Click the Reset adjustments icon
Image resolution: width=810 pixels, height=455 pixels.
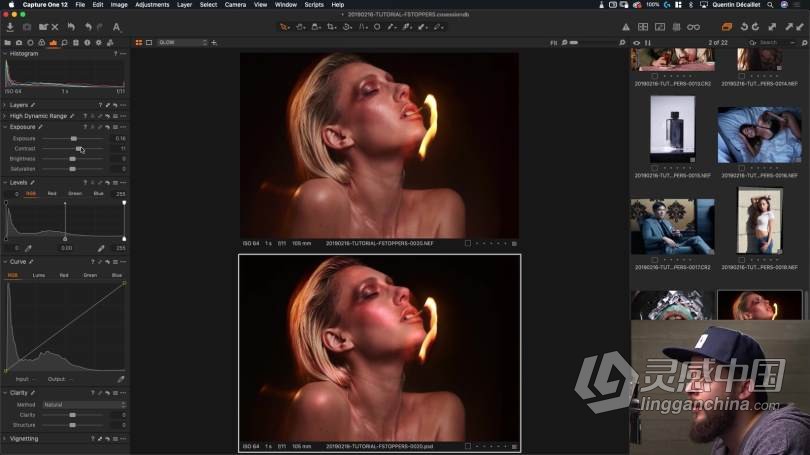point(71,27)
